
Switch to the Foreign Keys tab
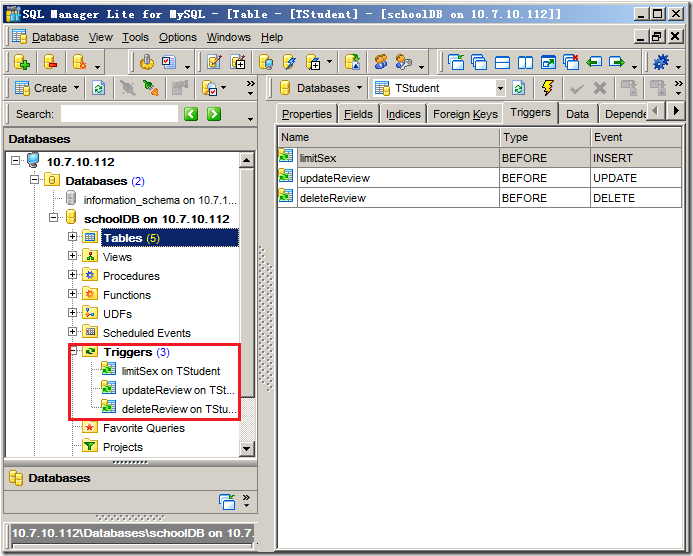coord(465,114)
